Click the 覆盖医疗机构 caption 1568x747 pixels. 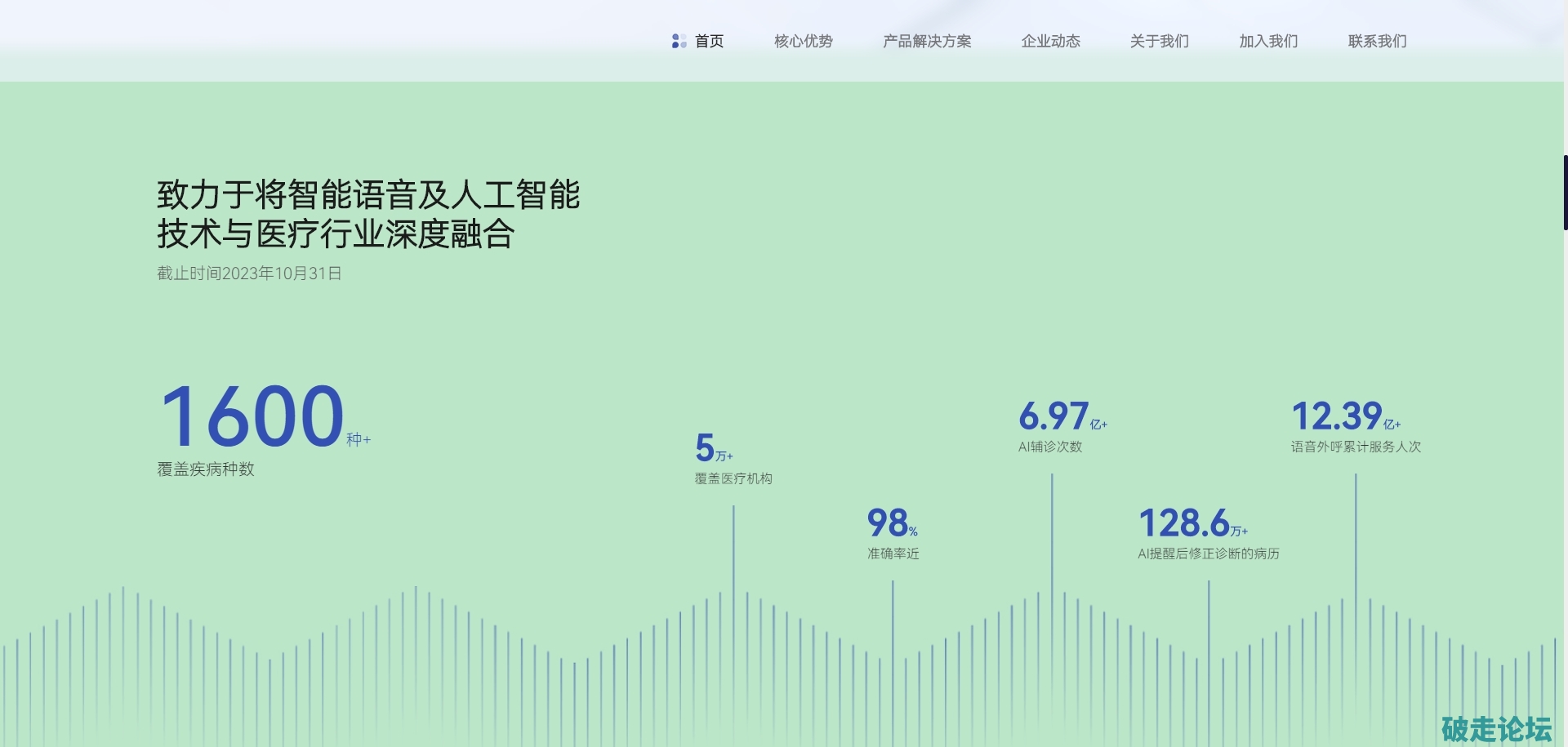733,478
